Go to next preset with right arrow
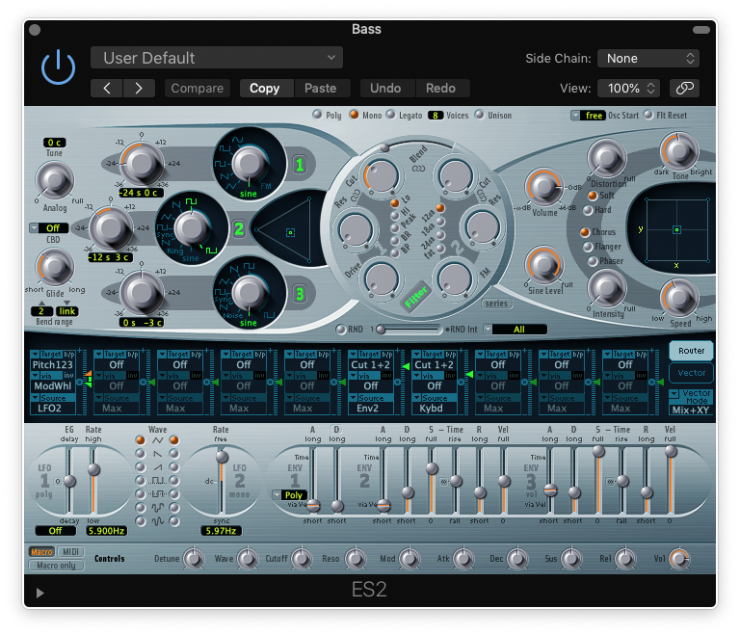This screenshot has height=635, width=740. (138, 88)
